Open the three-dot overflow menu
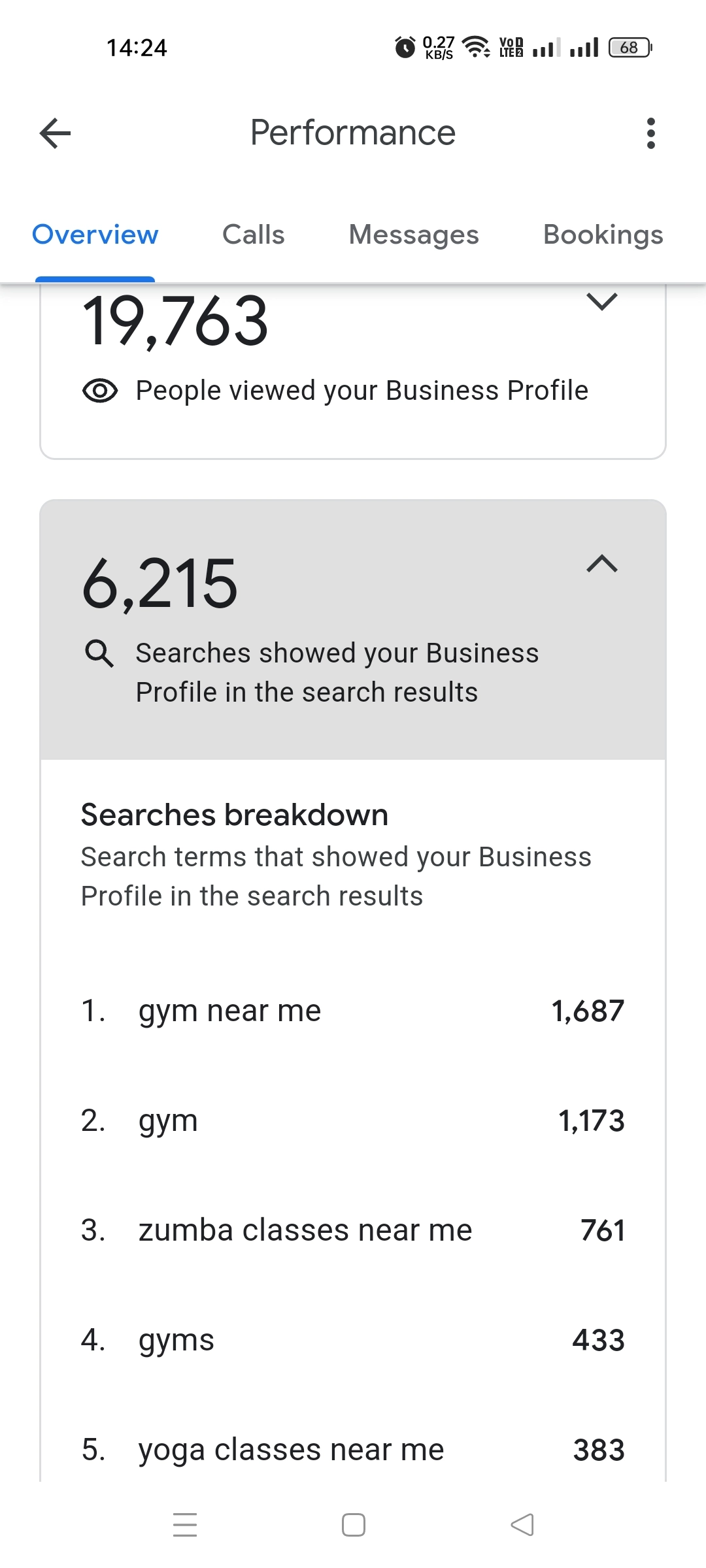The height and width of the screenshot is (1568, 706). pyautogui.click(x=650, y=133)
